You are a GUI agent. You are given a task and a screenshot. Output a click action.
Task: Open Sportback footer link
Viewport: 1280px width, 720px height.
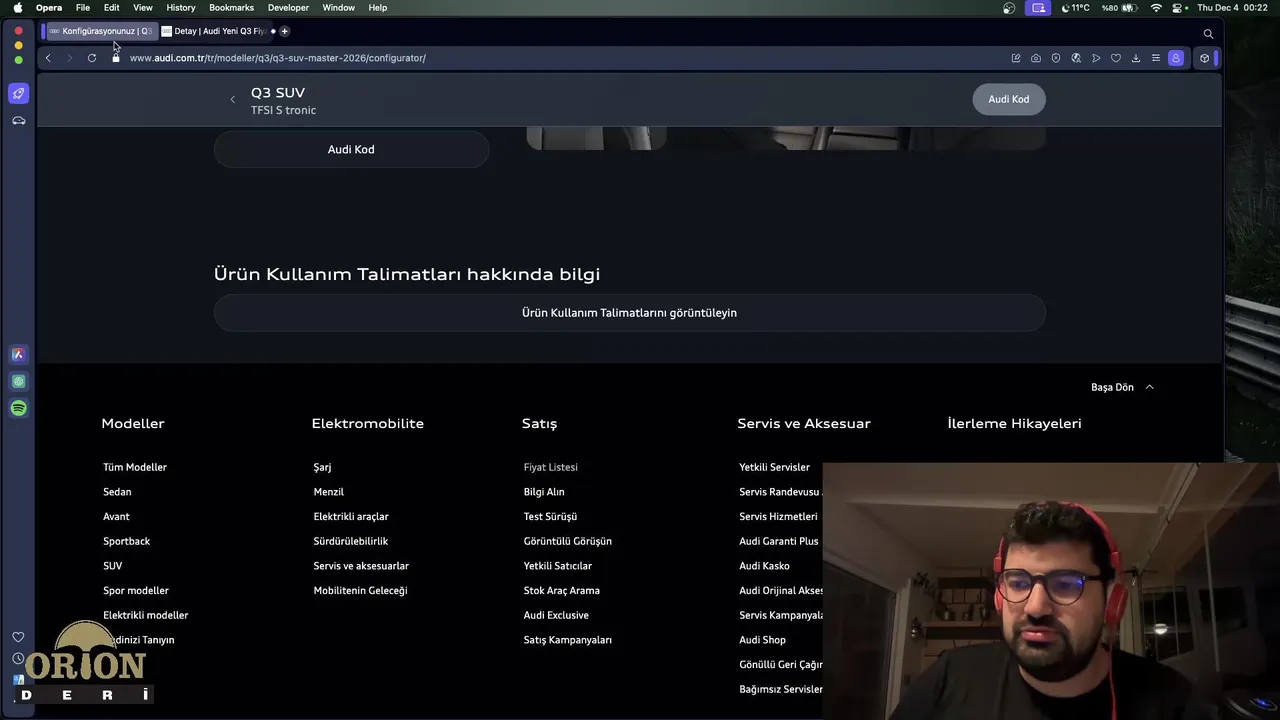127,541
